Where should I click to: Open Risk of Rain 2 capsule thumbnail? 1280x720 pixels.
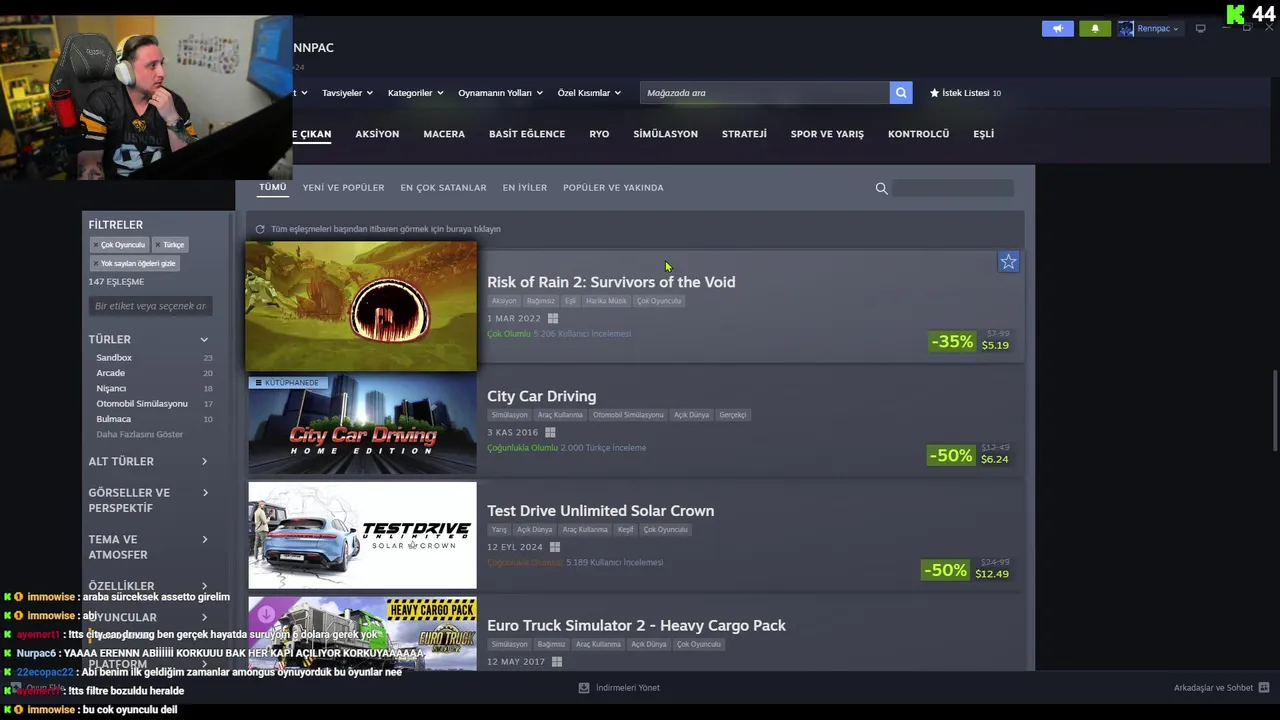(x=361, y=306)
